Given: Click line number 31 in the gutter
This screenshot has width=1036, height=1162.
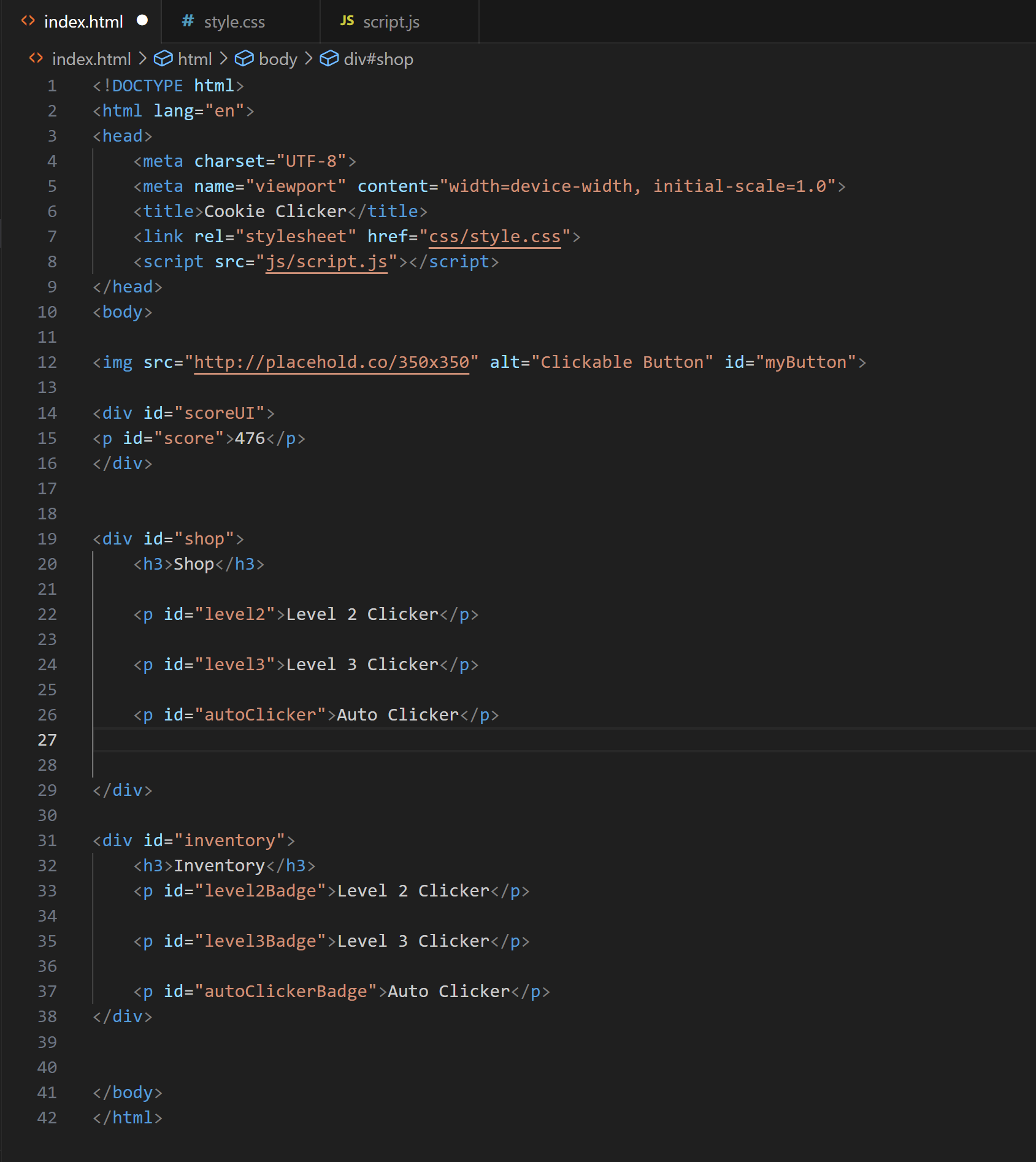Looking at the screenshot, I should coord(47,841).
